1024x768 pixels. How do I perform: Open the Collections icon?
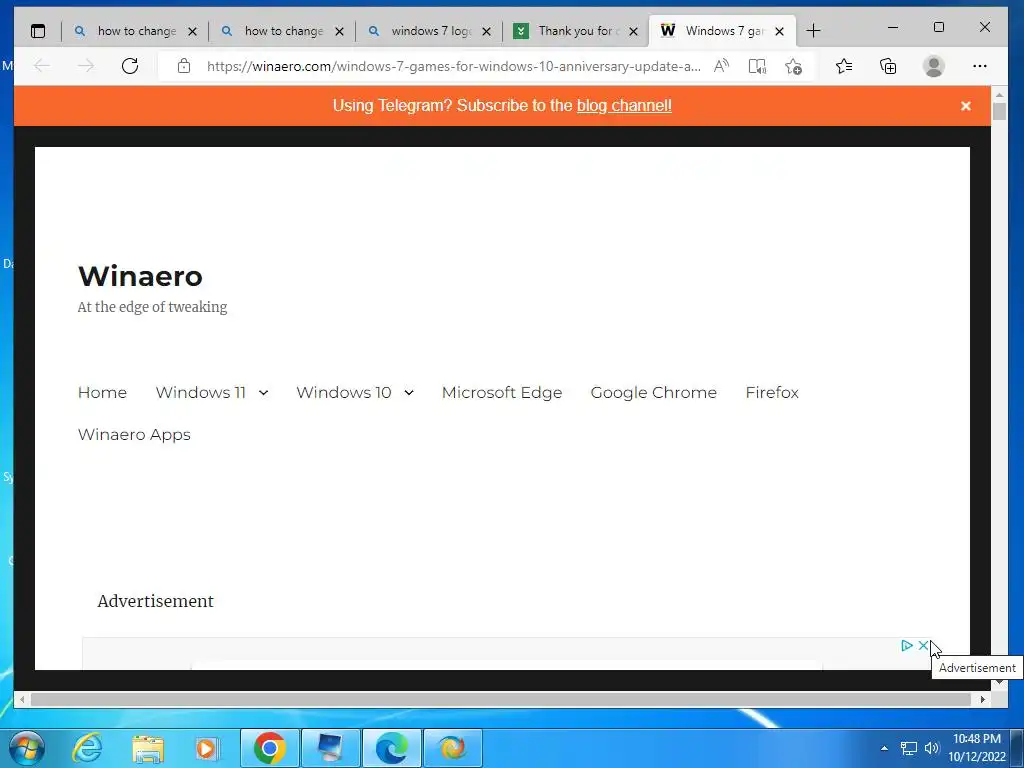(888, 66)
